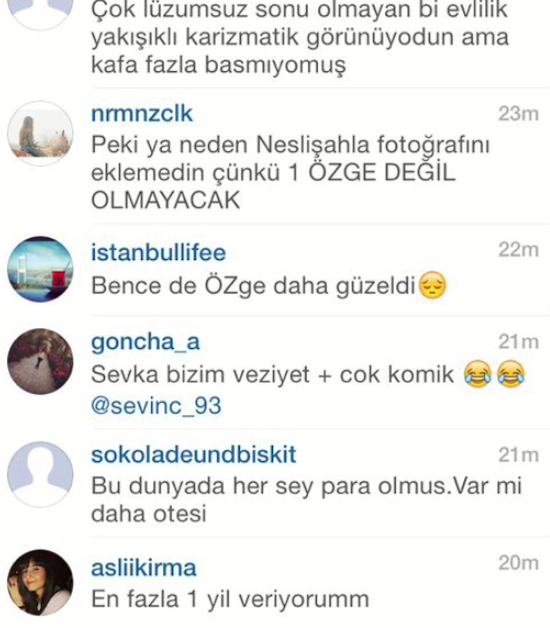Tap the comment "Bence de ÖZge daha güzeldi"

[253, 286]
